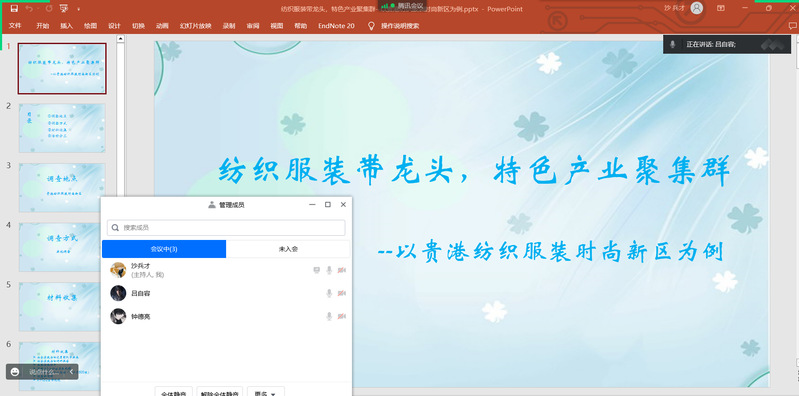Select the 会议中(3) tab
This screenshot has width=799, height=396.
(164, 249)
